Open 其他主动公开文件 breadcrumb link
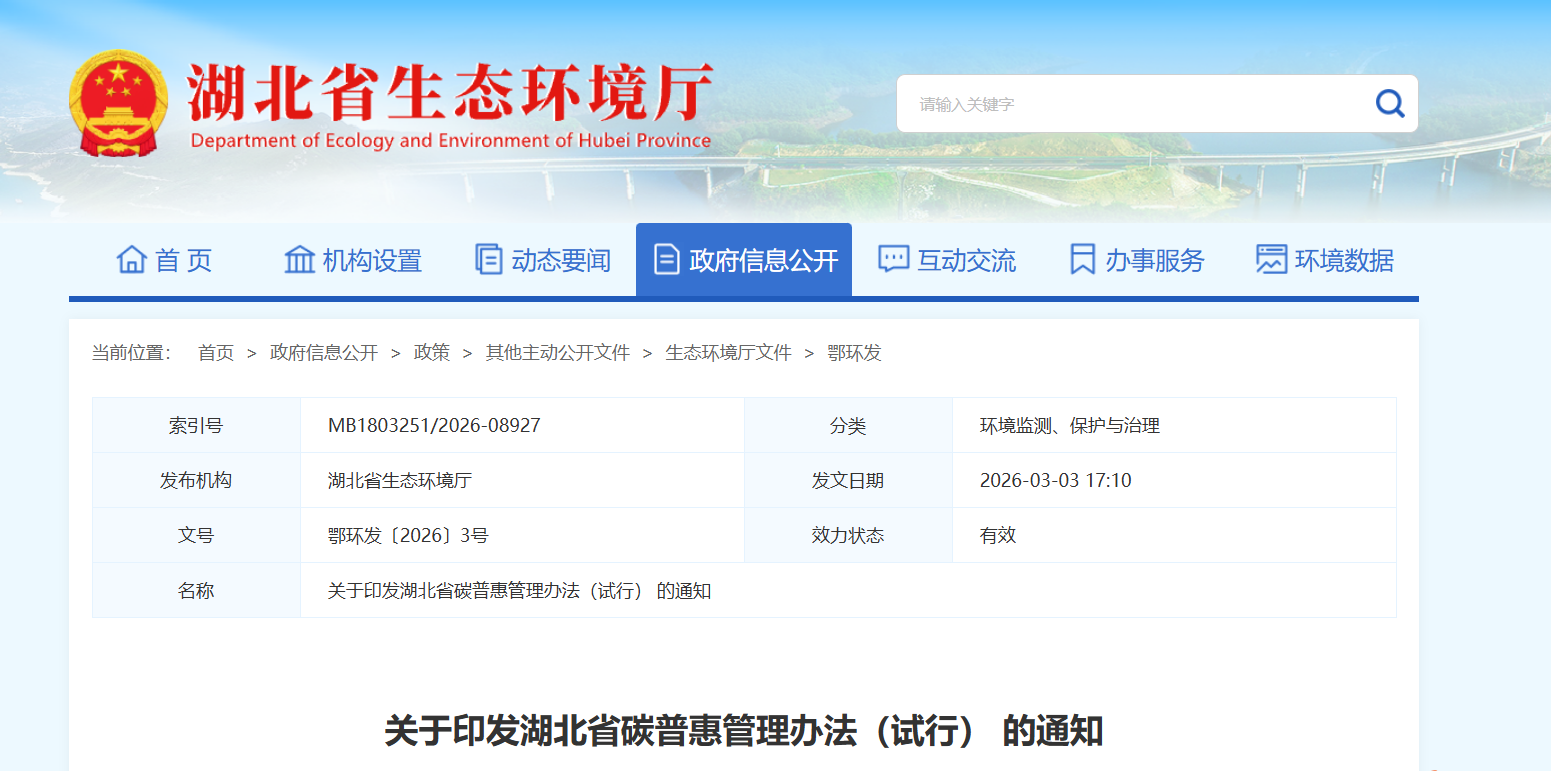The image size is (1551, 771). [x=558, y=353]
